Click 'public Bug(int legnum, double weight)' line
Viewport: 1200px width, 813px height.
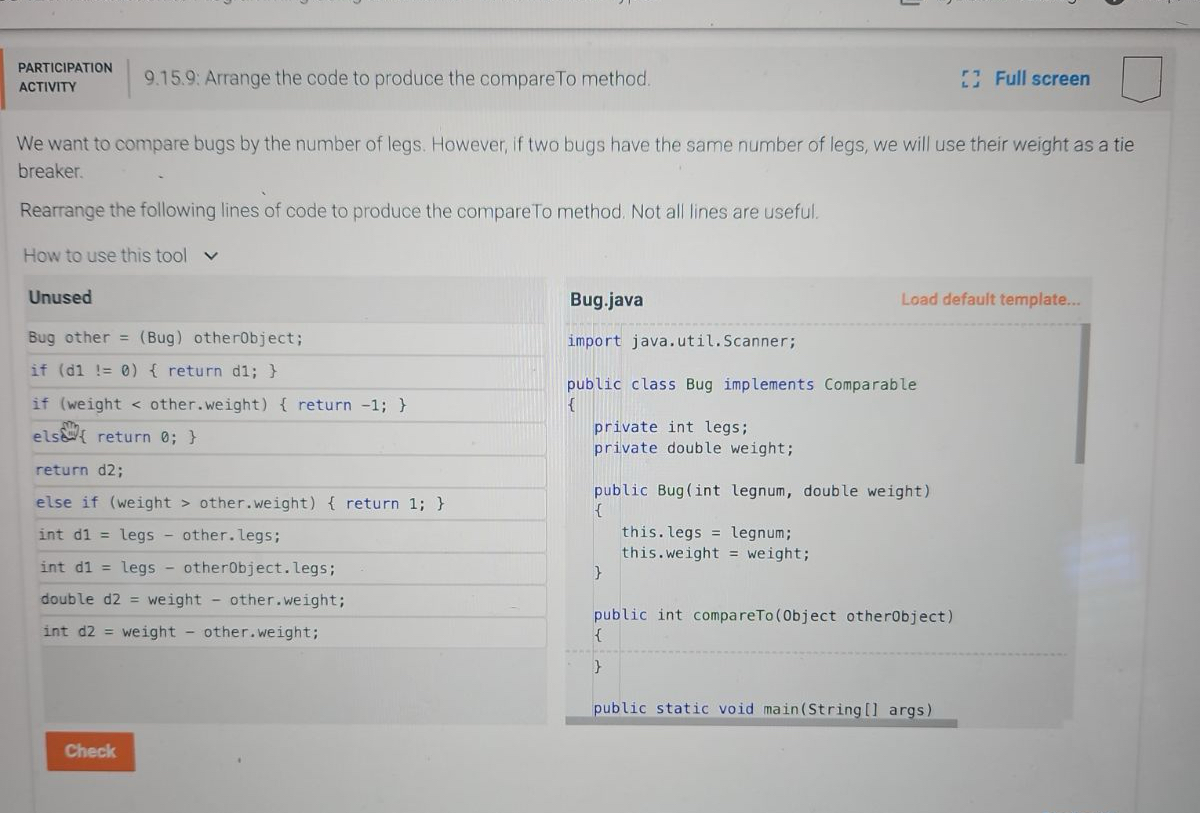(762, 491)
